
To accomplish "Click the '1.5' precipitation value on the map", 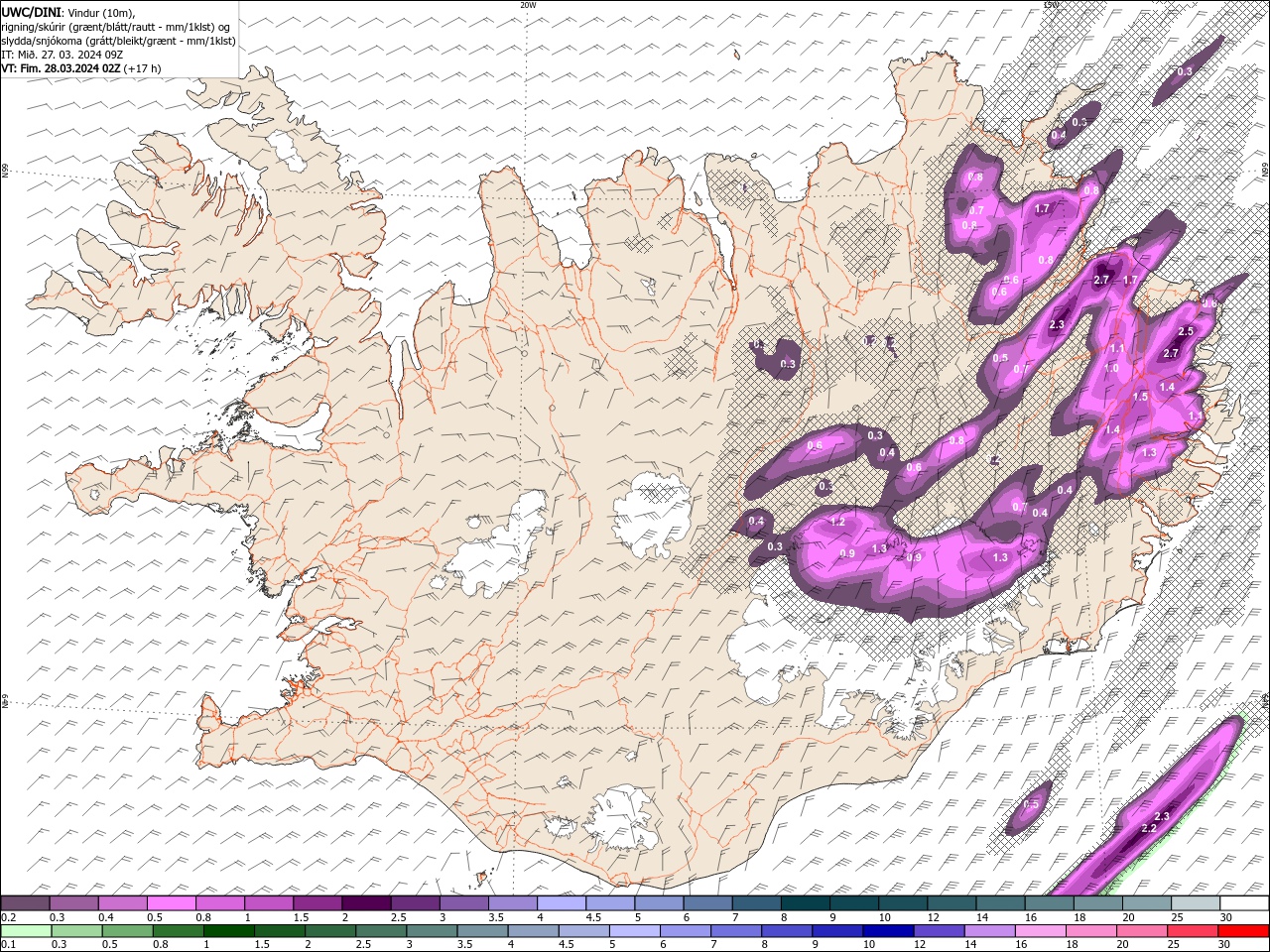I will pos(1140,397).
